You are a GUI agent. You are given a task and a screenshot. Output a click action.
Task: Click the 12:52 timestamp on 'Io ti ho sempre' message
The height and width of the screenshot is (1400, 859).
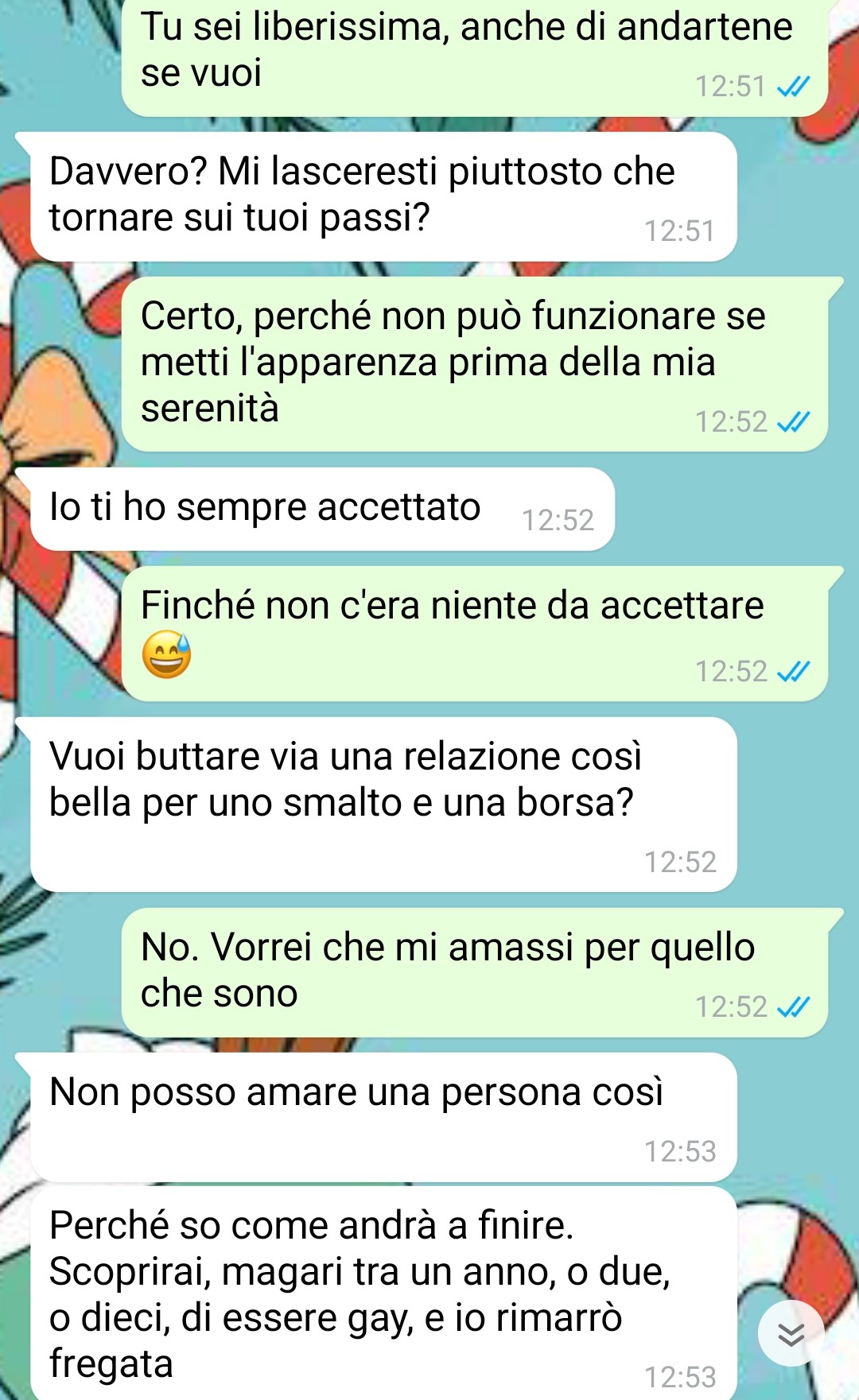coord(558,520)
